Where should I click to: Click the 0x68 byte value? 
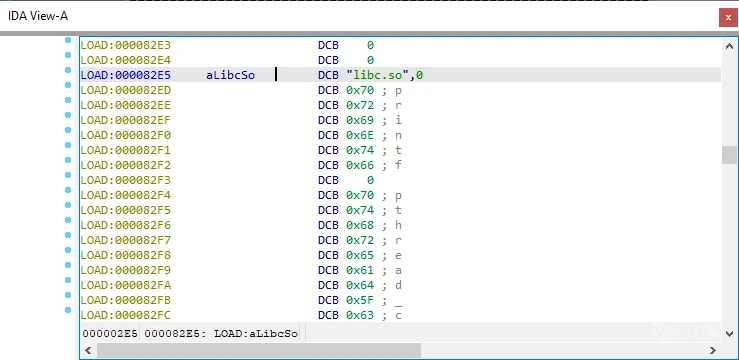click(x=360, y=225)
